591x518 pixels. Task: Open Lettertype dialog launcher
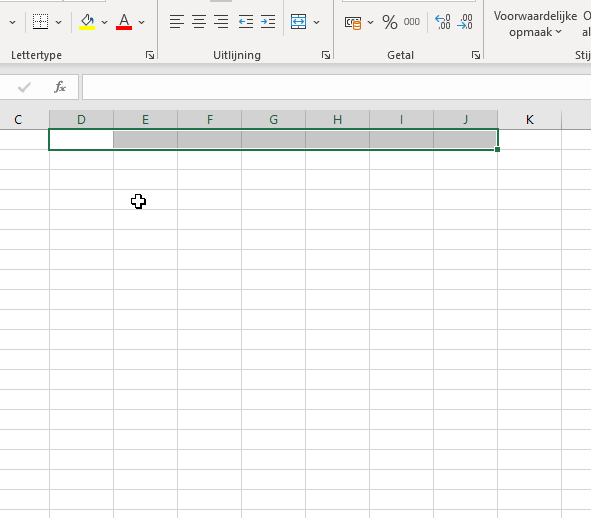pos(150,55)
